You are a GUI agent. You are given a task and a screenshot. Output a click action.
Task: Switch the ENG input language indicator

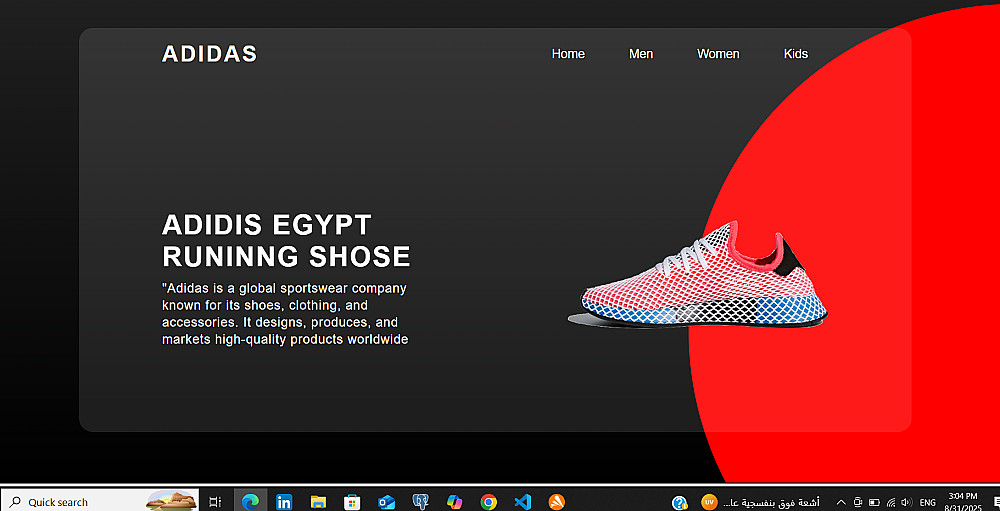pyautogui.click(x=928, y=503)
